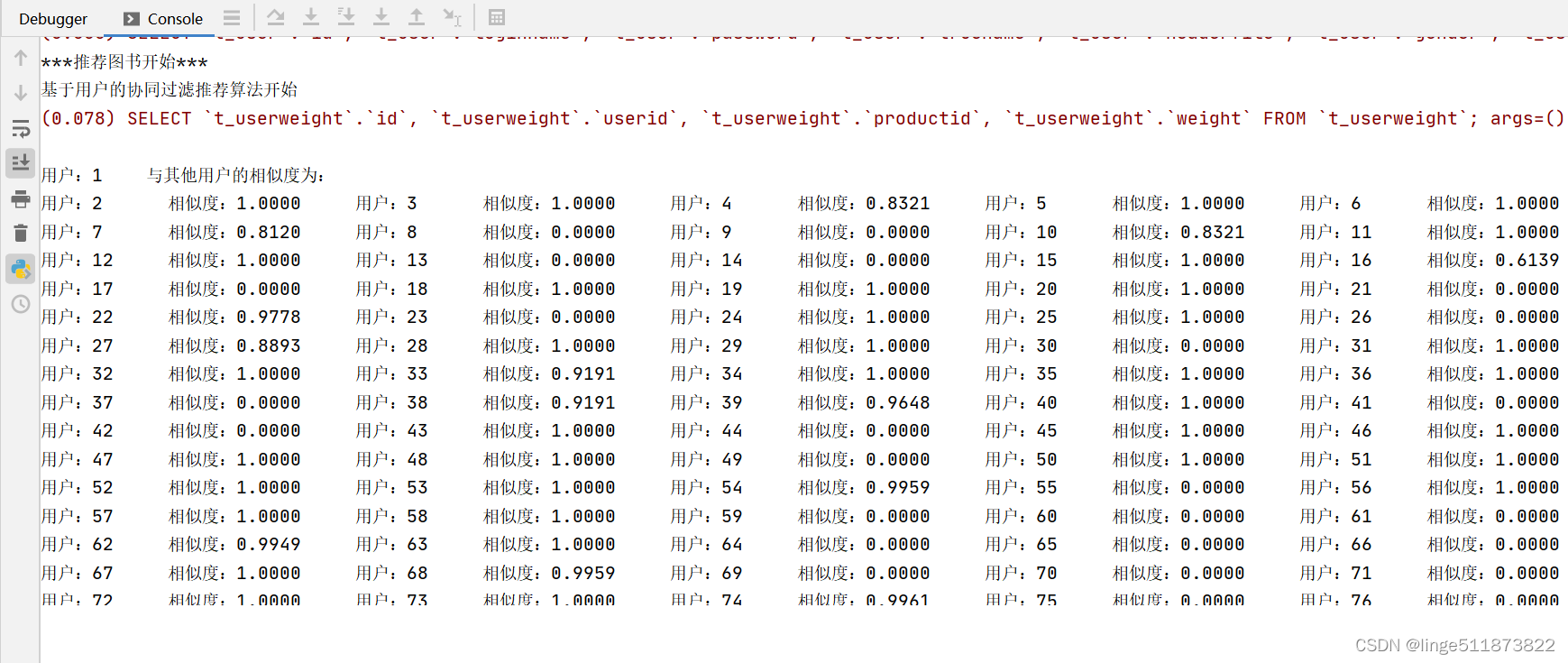This screenshot has height=663, width=1568.
Task: Click the Step Out icon
Action: [x=417, y=17]
